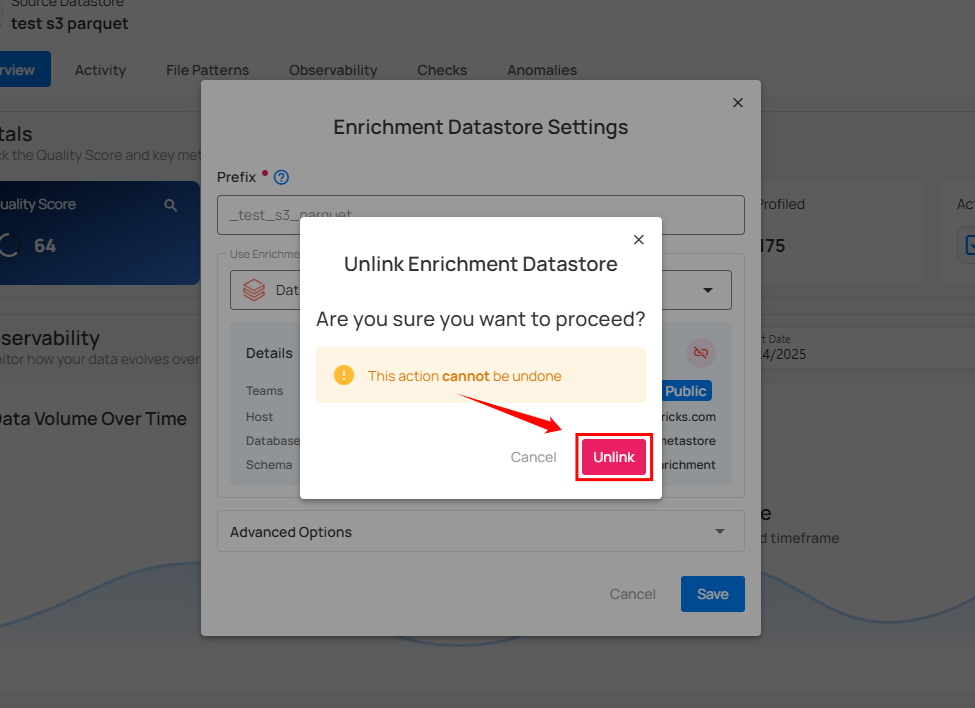Click the Databricks logo icon in the selector
Screen dimensions: 975x708
coord(254,290)
